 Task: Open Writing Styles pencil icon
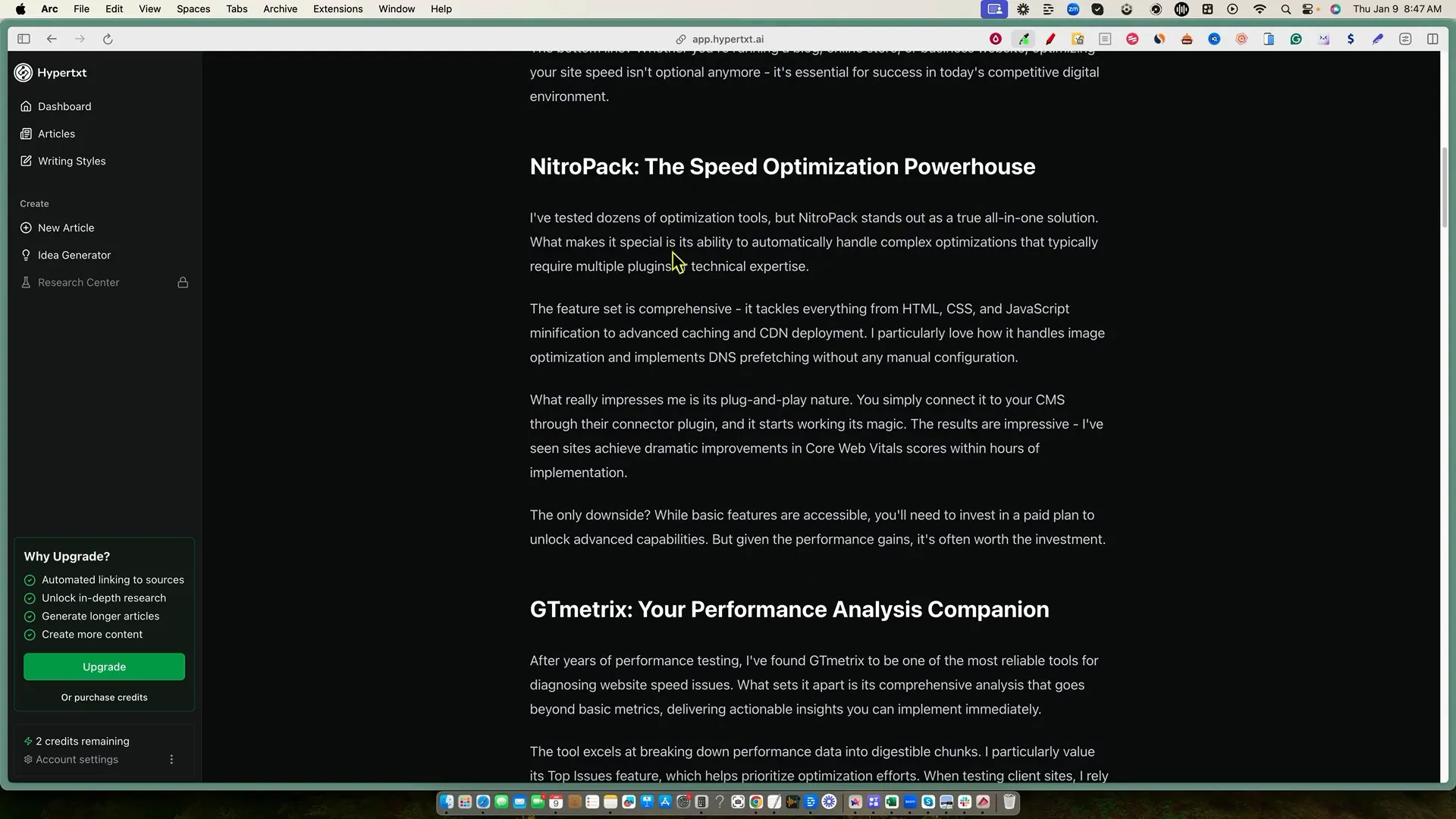click(x=26, y=161)
